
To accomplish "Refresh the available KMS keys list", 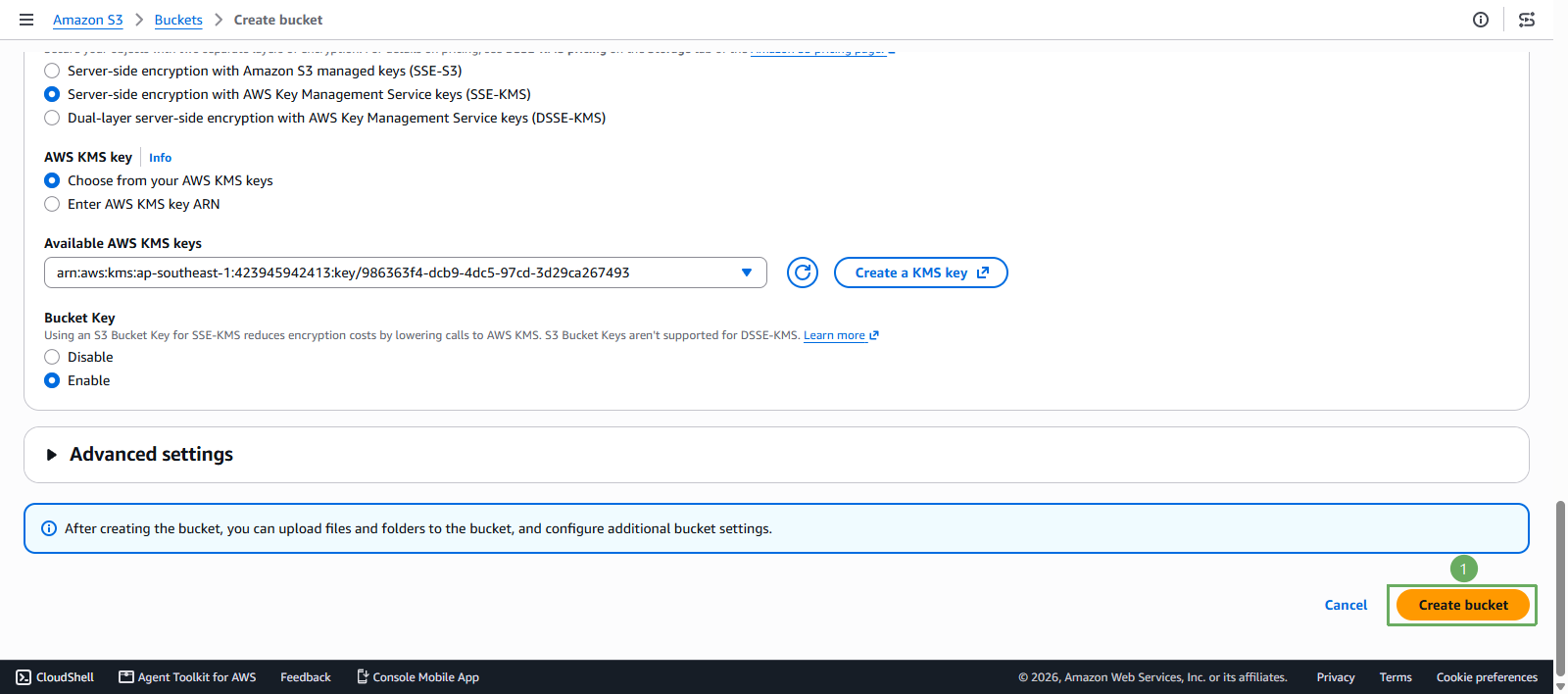I will click(x=803, y=273).
